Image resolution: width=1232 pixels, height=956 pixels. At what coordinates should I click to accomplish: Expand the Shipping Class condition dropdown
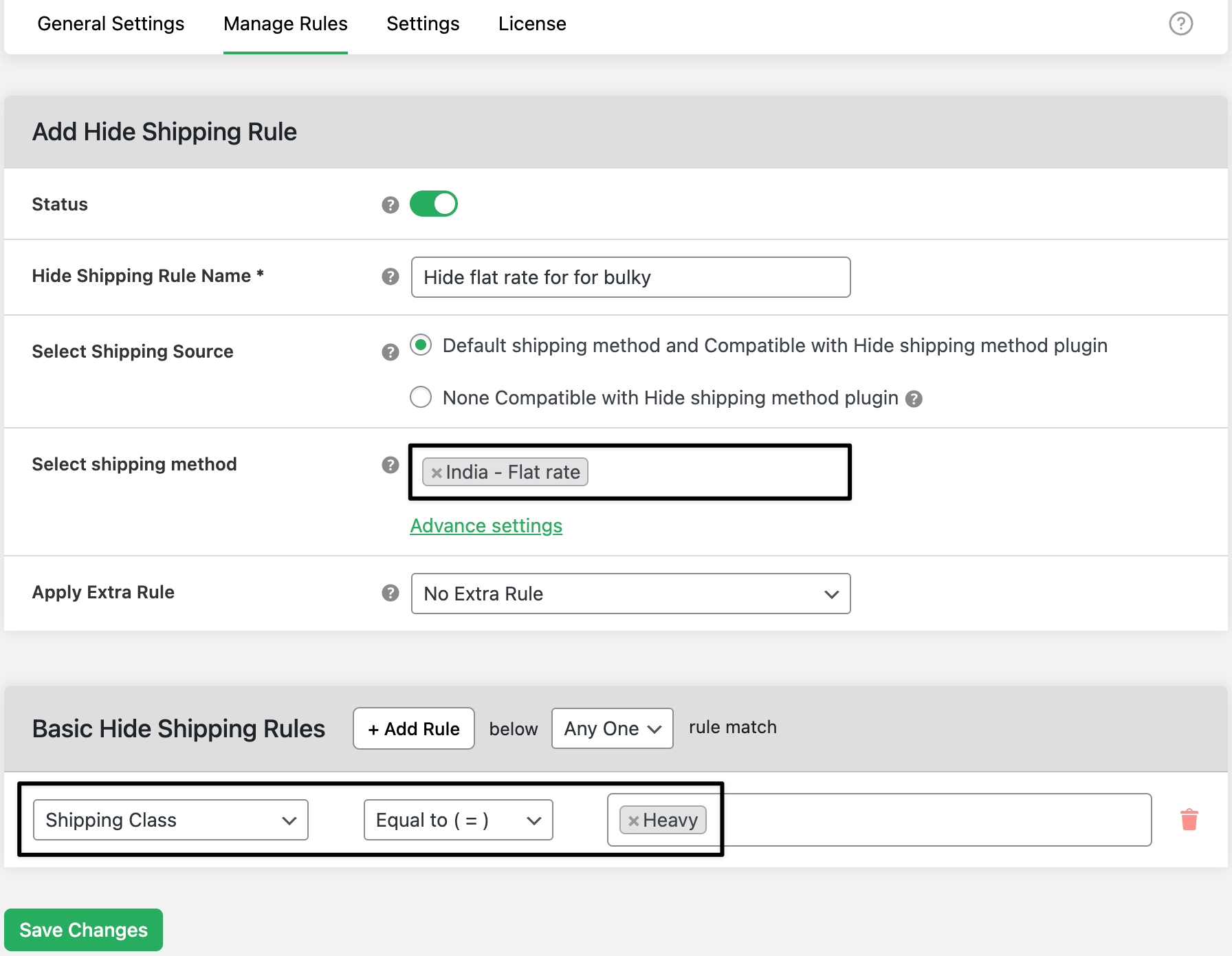coord(170,820)
